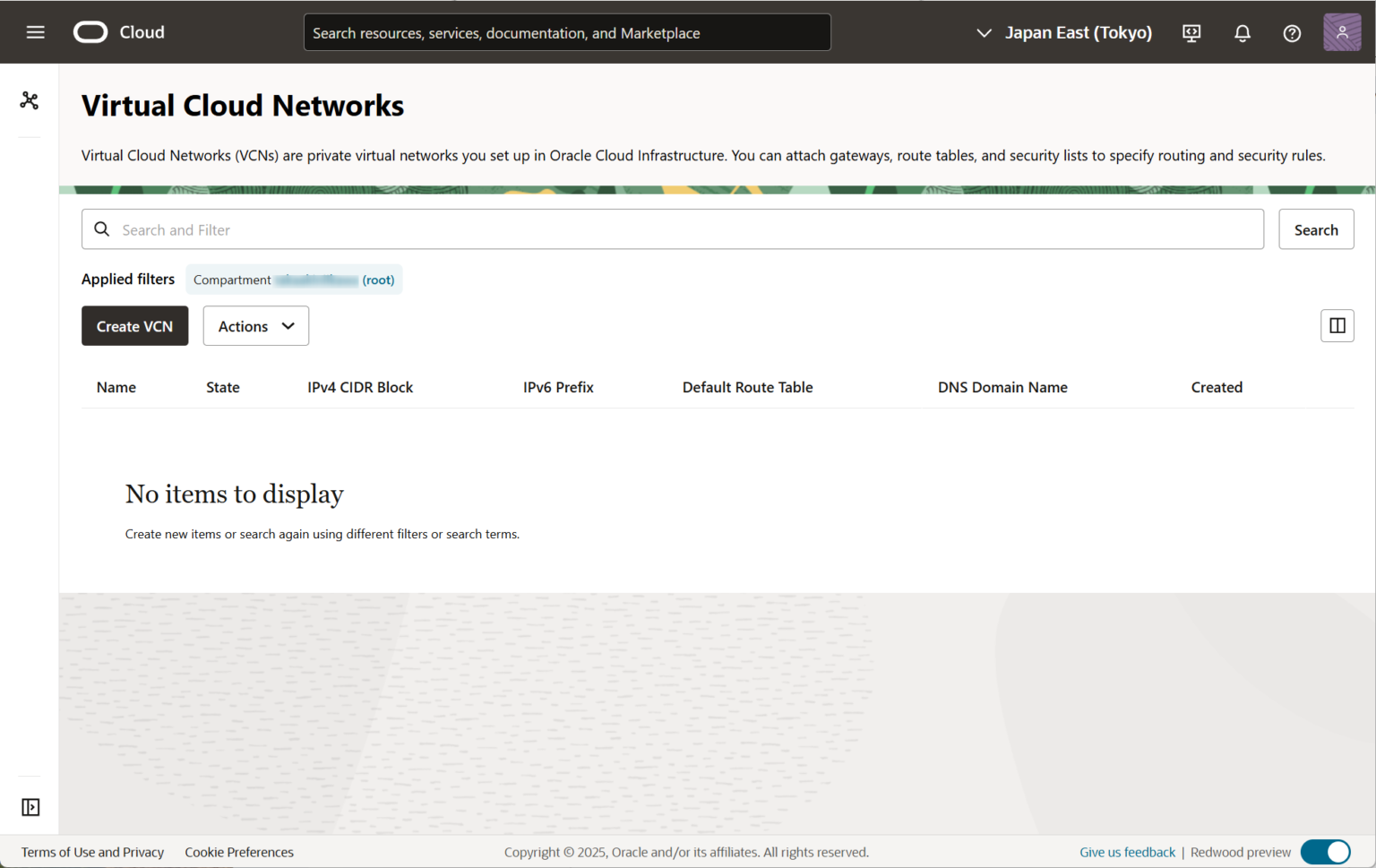The width and height of the screenshot is (1376, 868).
Task: Open the user profile avatar menu
Action: coord(1341,33)
